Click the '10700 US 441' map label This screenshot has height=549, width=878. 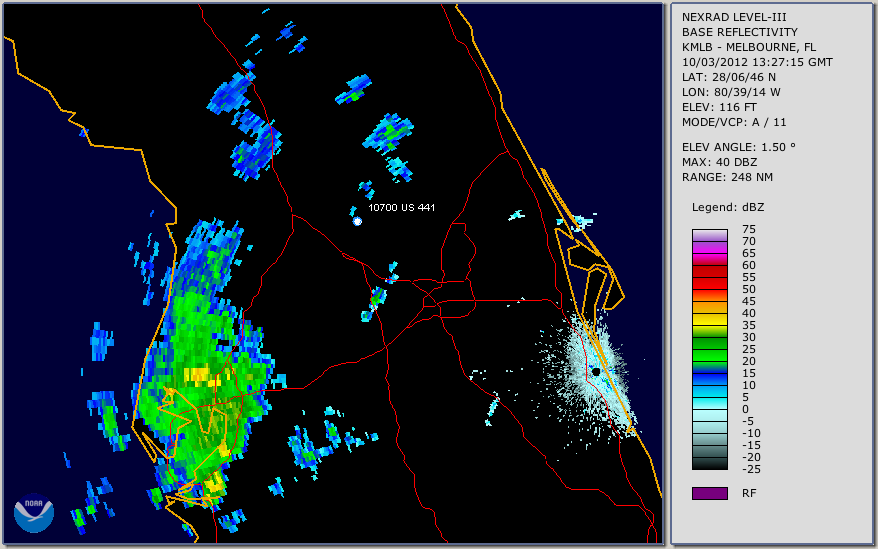pyautogui.click(x=401, y=207)
